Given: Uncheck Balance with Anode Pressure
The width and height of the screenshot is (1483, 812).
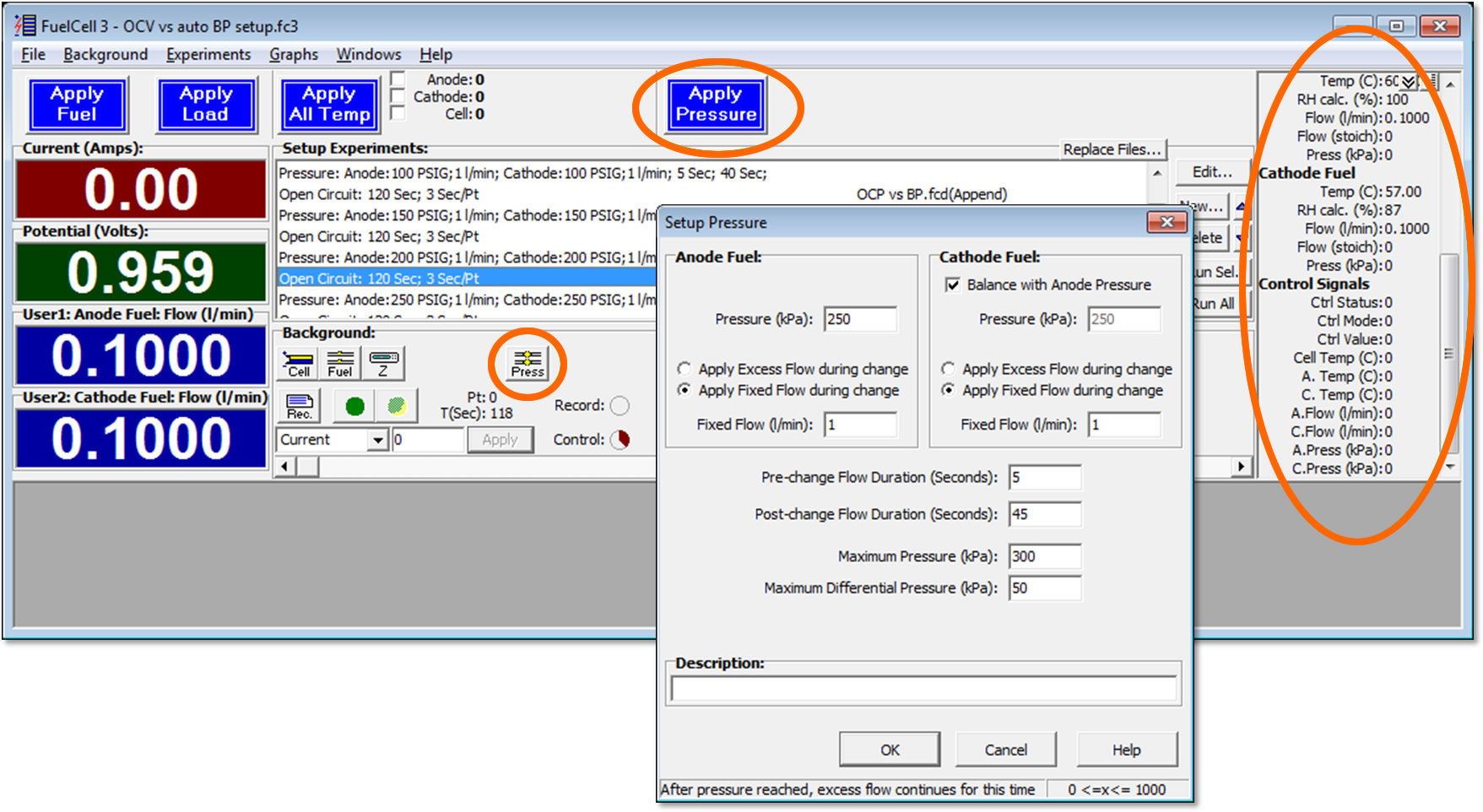Looking at the screenshot, I should point(953,285).
